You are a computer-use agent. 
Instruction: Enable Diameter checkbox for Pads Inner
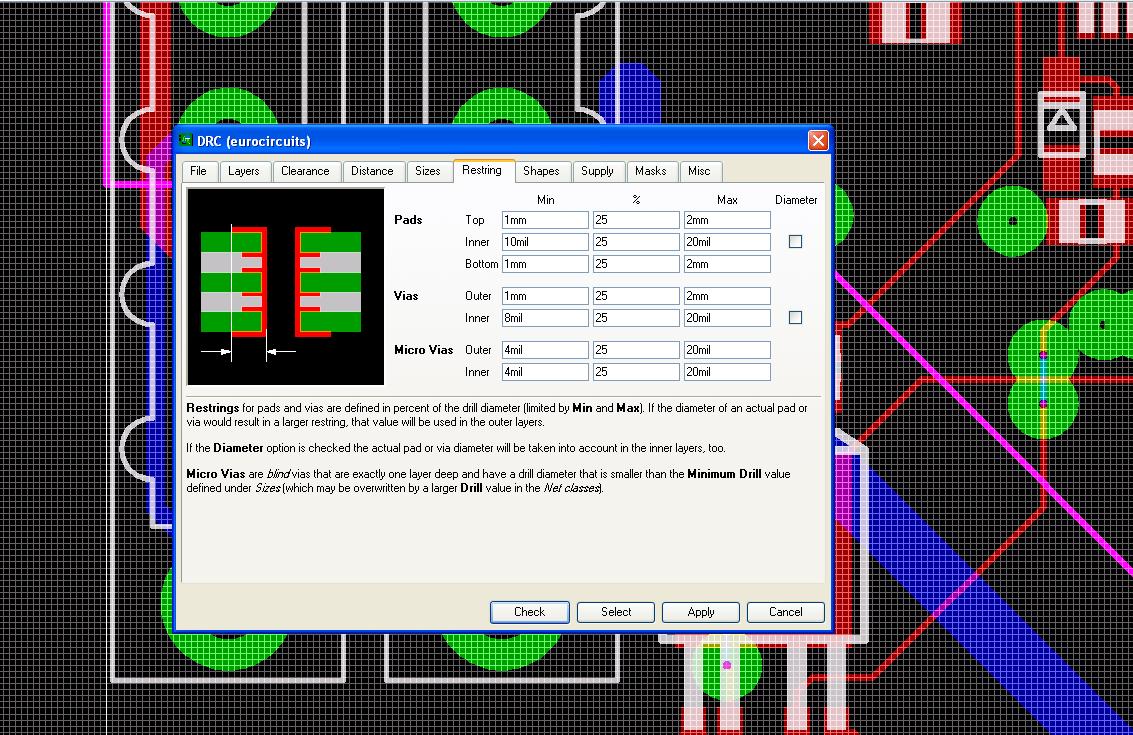tap(795, 242)
